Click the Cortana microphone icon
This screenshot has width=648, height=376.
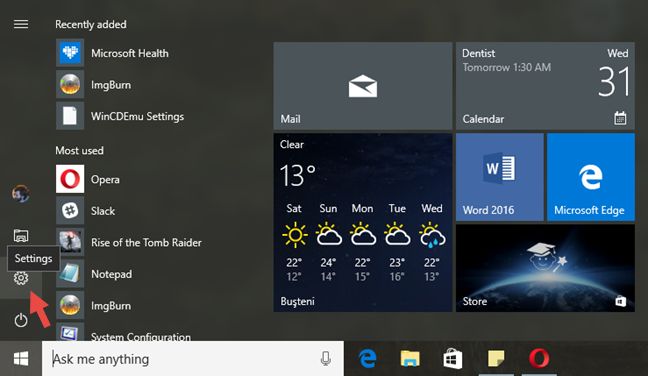coord(326,359)
